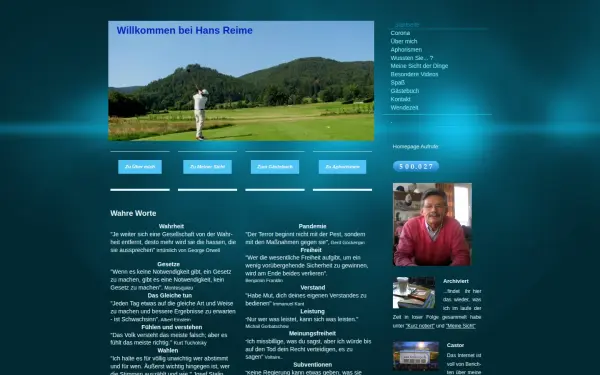Click the 'Das Gleiche tun' heading
600x375 pixels.
pos(170,296)
